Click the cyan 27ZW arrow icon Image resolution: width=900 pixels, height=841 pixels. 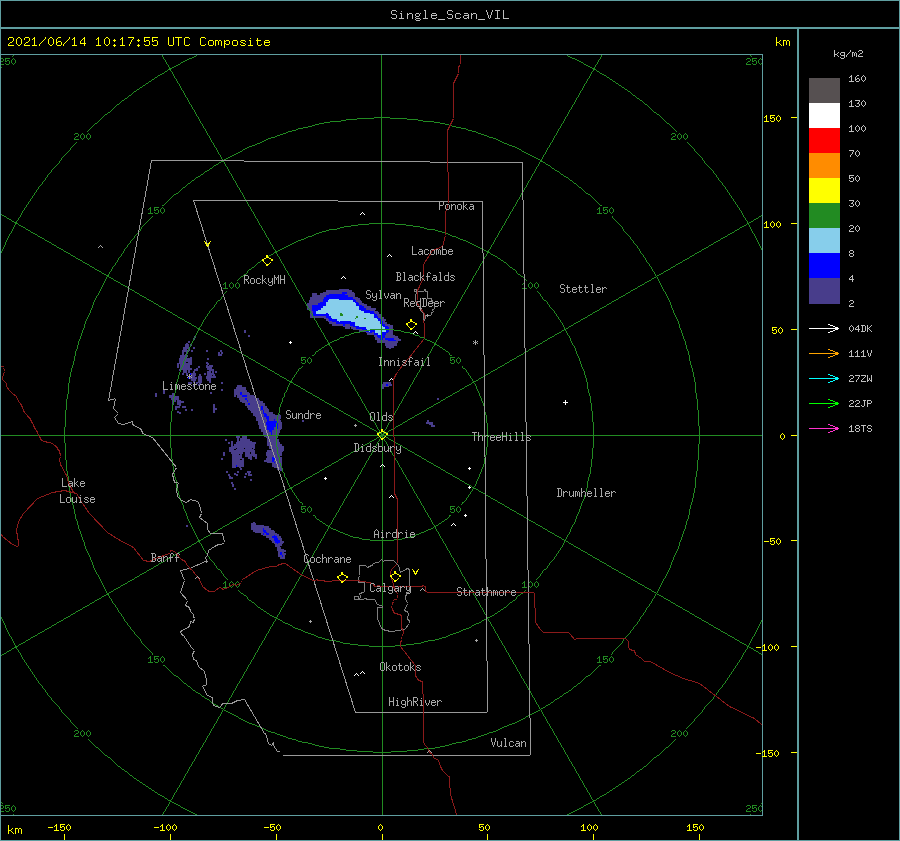pyautogui.click(x=824, y=378)
